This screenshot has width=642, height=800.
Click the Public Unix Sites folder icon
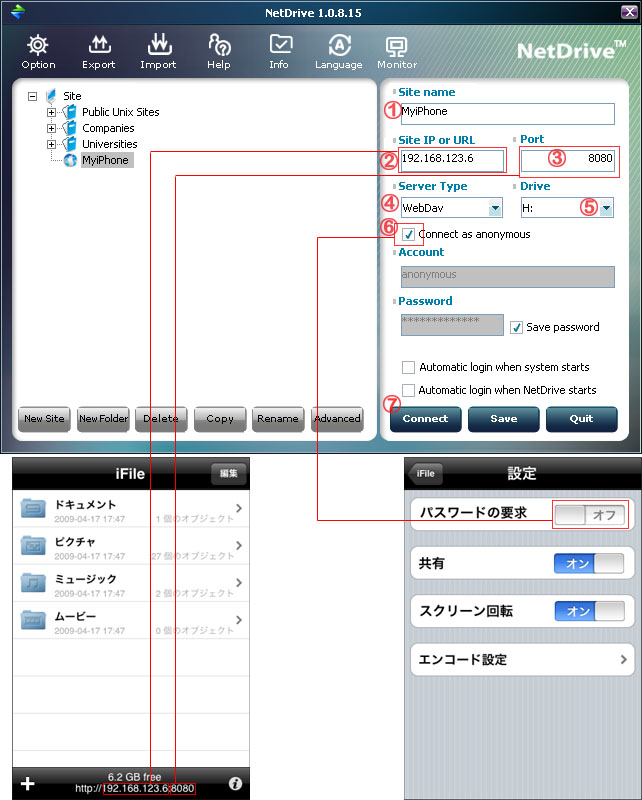69,112
